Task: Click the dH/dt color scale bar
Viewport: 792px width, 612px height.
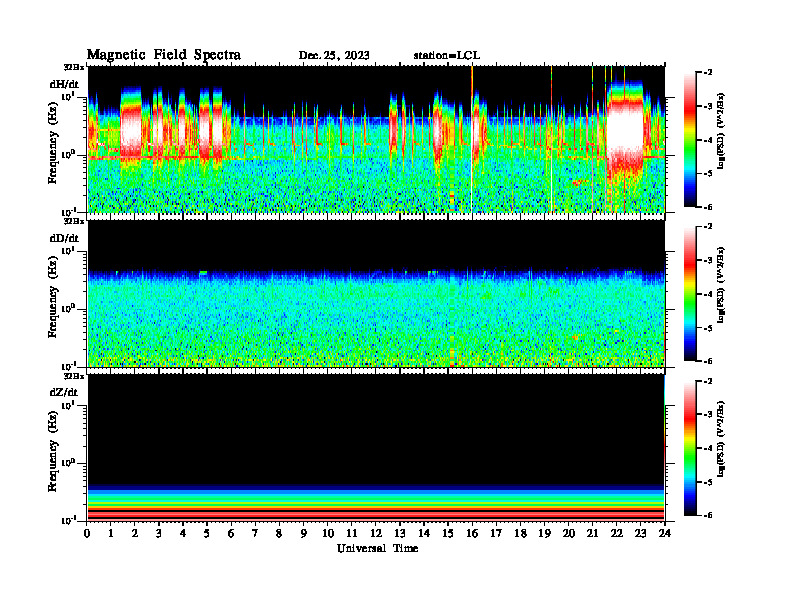Action: (690, 140)
